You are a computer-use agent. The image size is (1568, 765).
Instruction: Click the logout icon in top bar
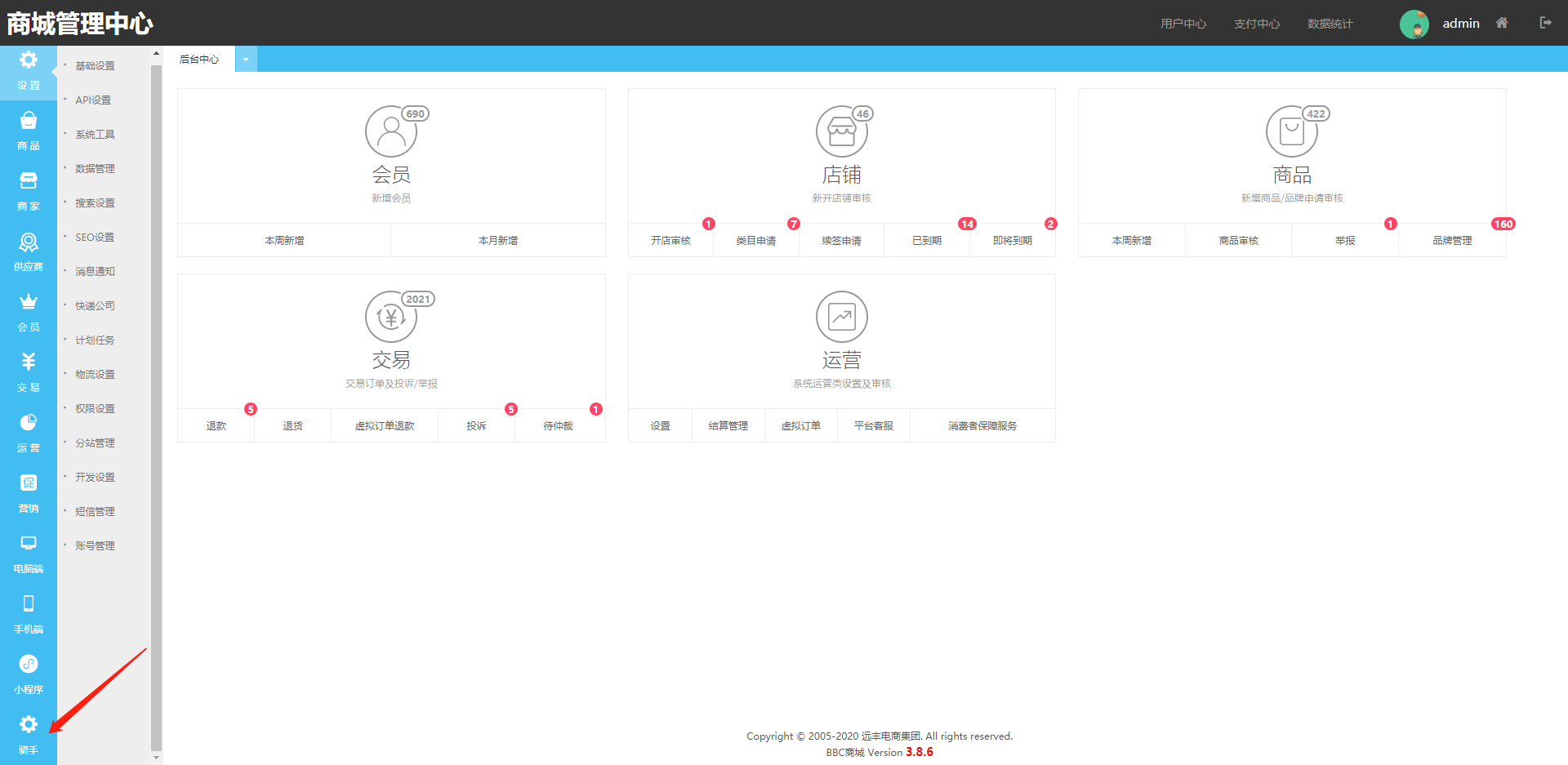point(1545,23)
